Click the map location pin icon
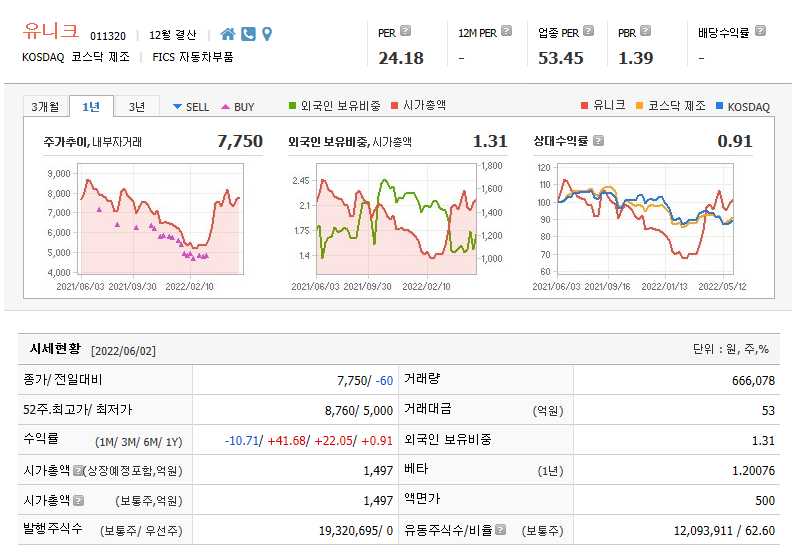792x554 pixels. click(x=267, y=34)
